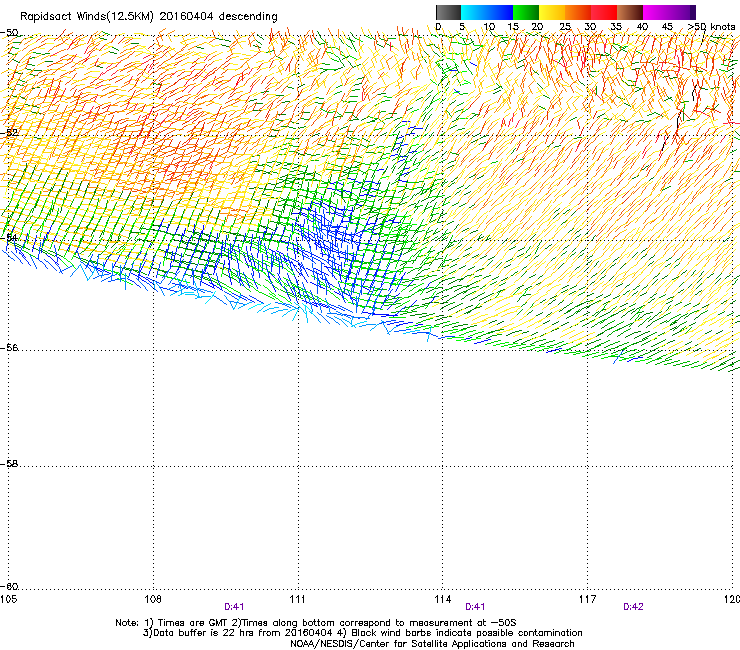Click the latitude label '-54'
This screenshot has height=650, width=740.
point(9,237)
